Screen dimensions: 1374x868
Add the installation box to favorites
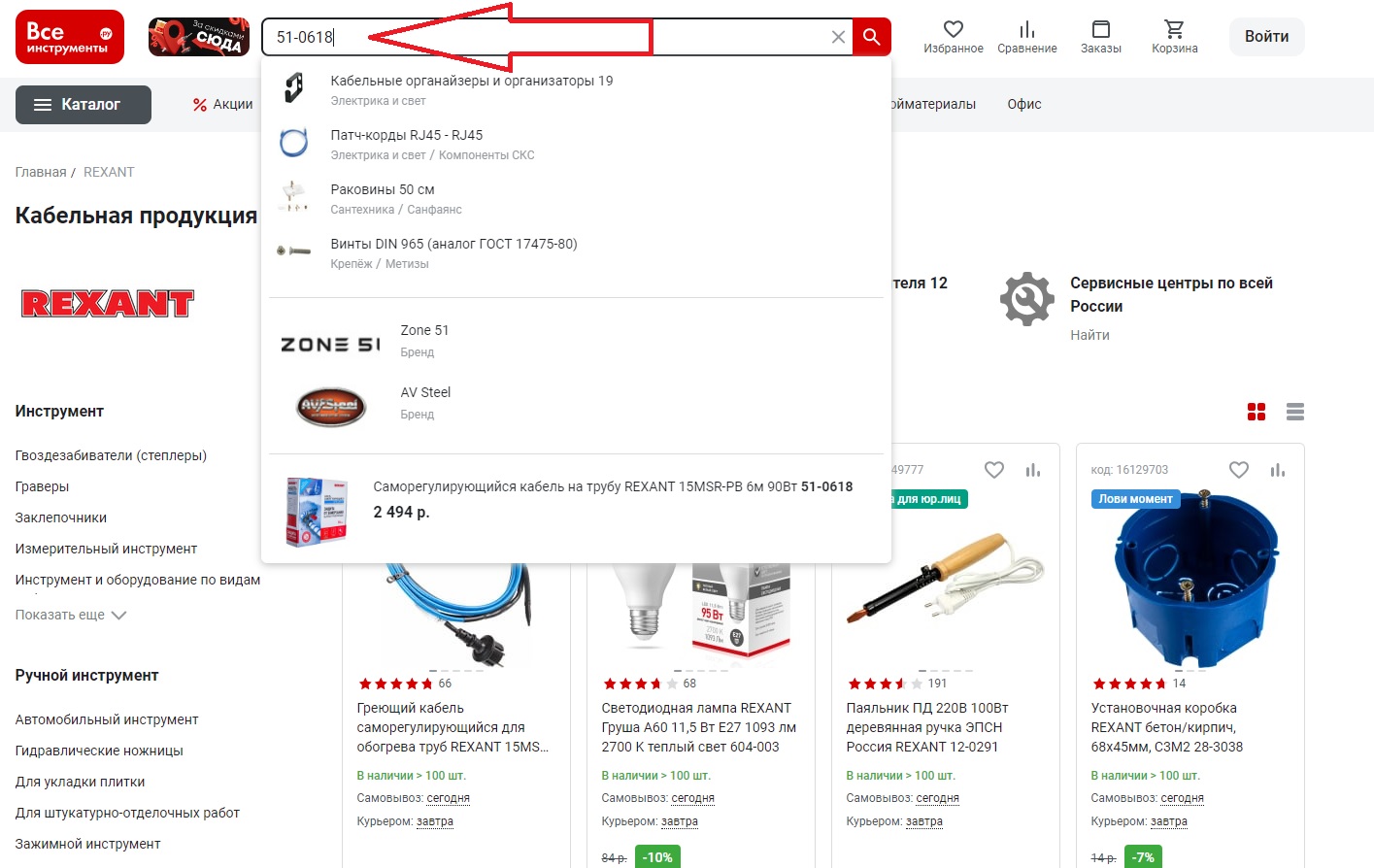coord(1239,470)
